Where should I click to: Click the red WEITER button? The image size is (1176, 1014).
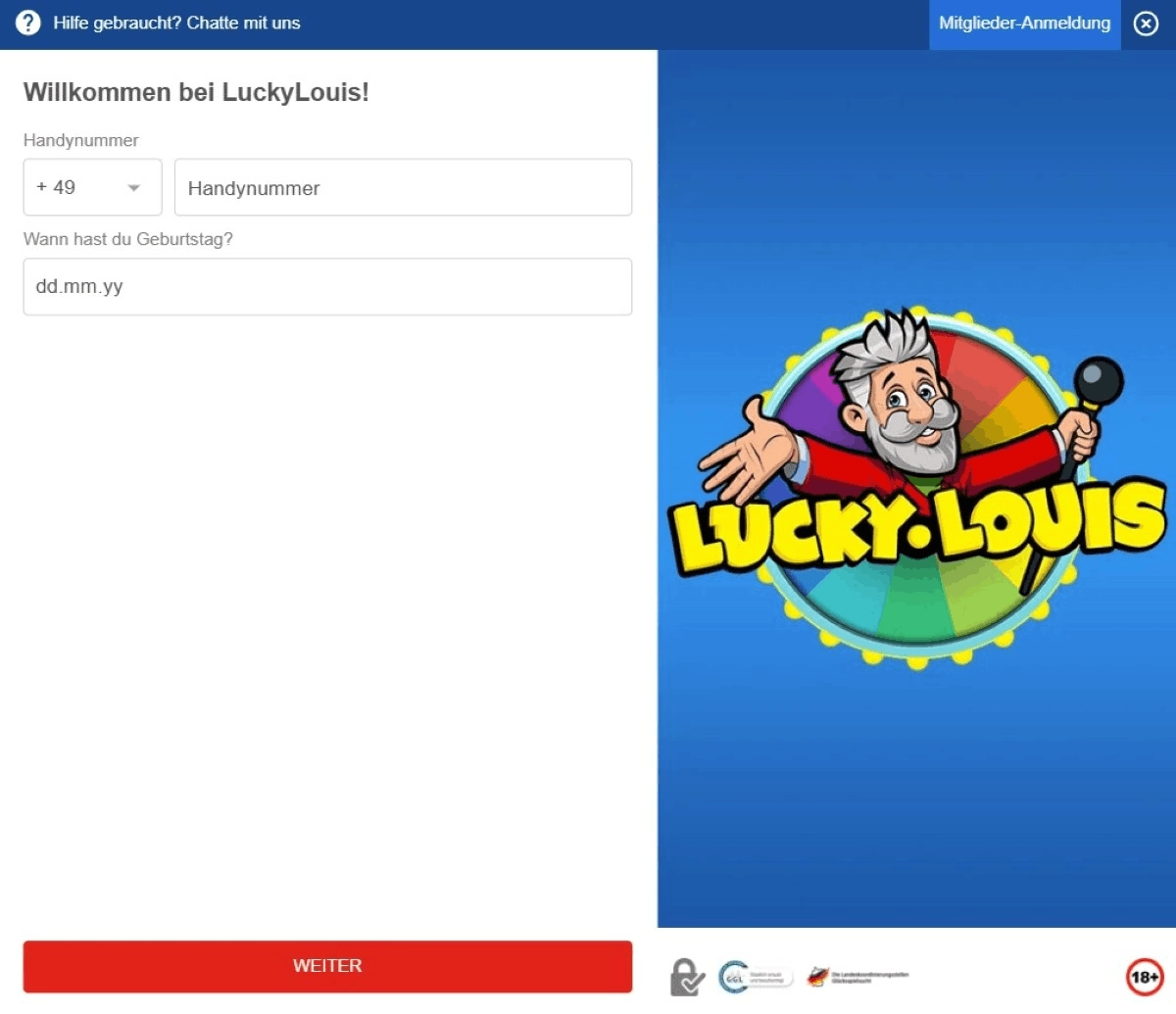[x=327, y=966]
